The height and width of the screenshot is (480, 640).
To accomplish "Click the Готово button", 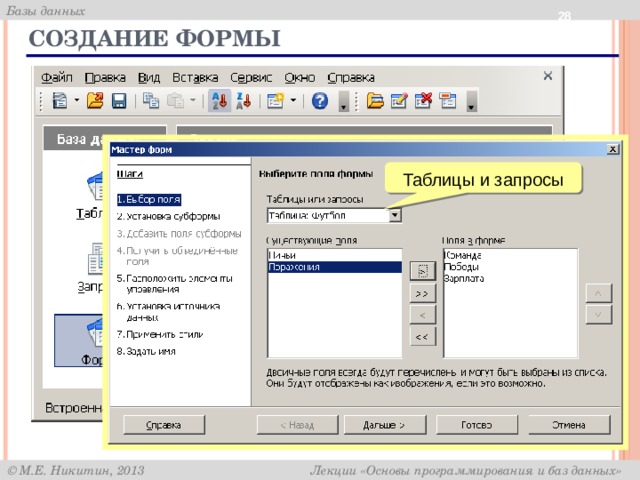I will [477, 425].
